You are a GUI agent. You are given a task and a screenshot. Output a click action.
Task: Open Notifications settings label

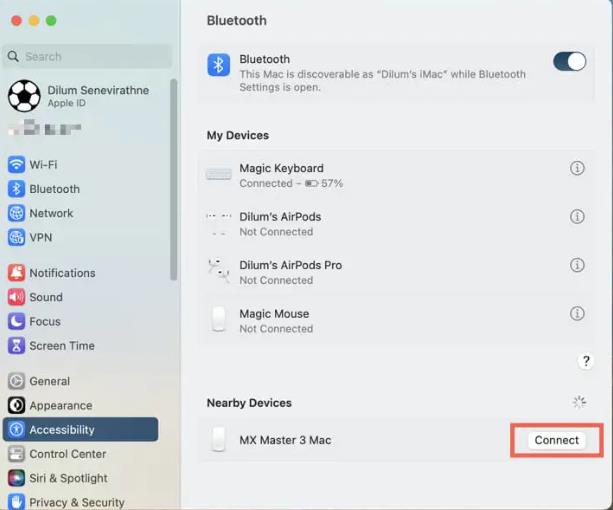(x=63, y=273)
